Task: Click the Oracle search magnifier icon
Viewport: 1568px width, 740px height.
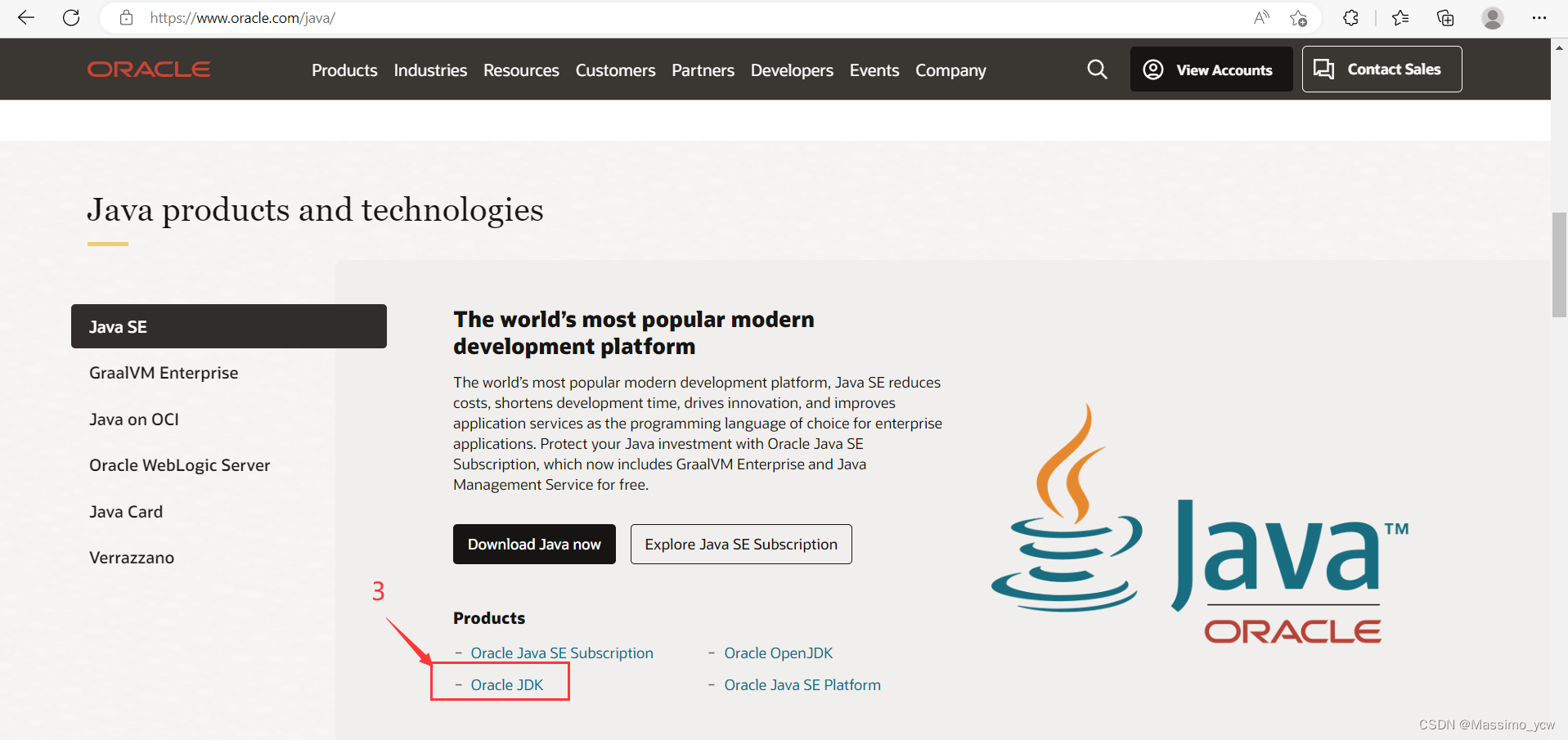Action: 1097,70
